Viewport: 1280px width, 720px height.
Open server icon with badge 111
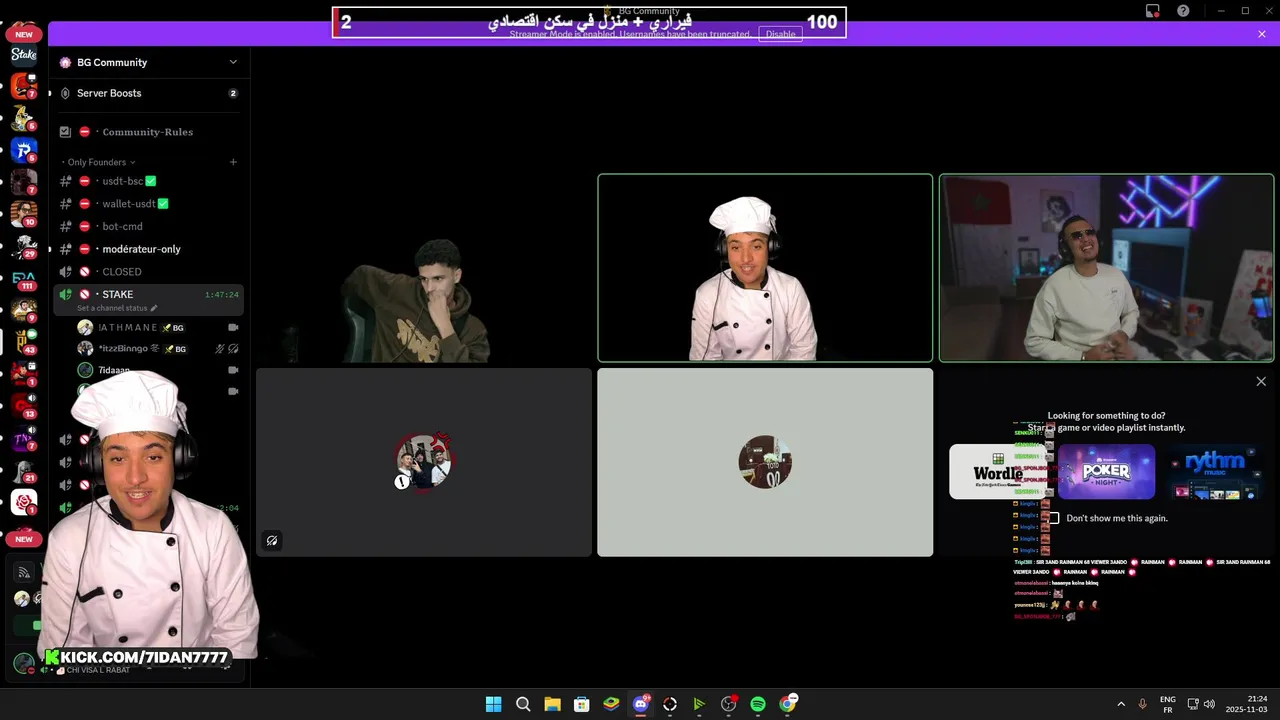[x=23, y=279]
